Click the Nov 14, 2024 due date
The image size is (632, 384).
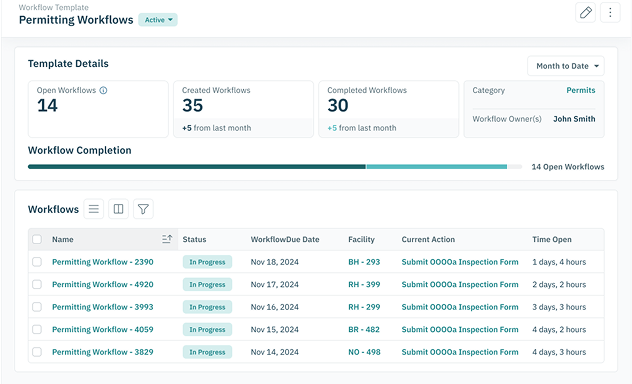pyautogui.click(x=274, y=352)
